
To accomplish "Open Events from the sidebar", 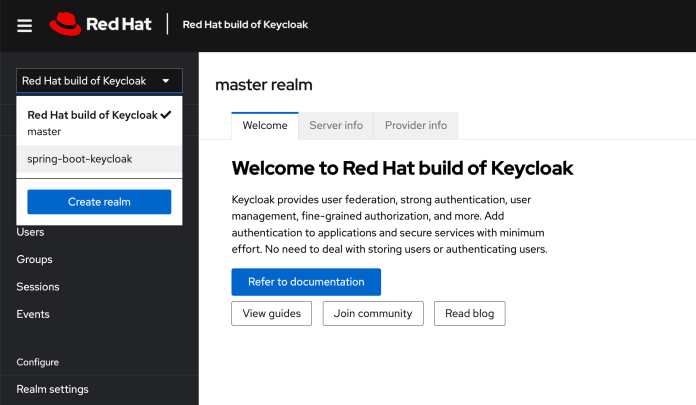I will click(33, 314).
